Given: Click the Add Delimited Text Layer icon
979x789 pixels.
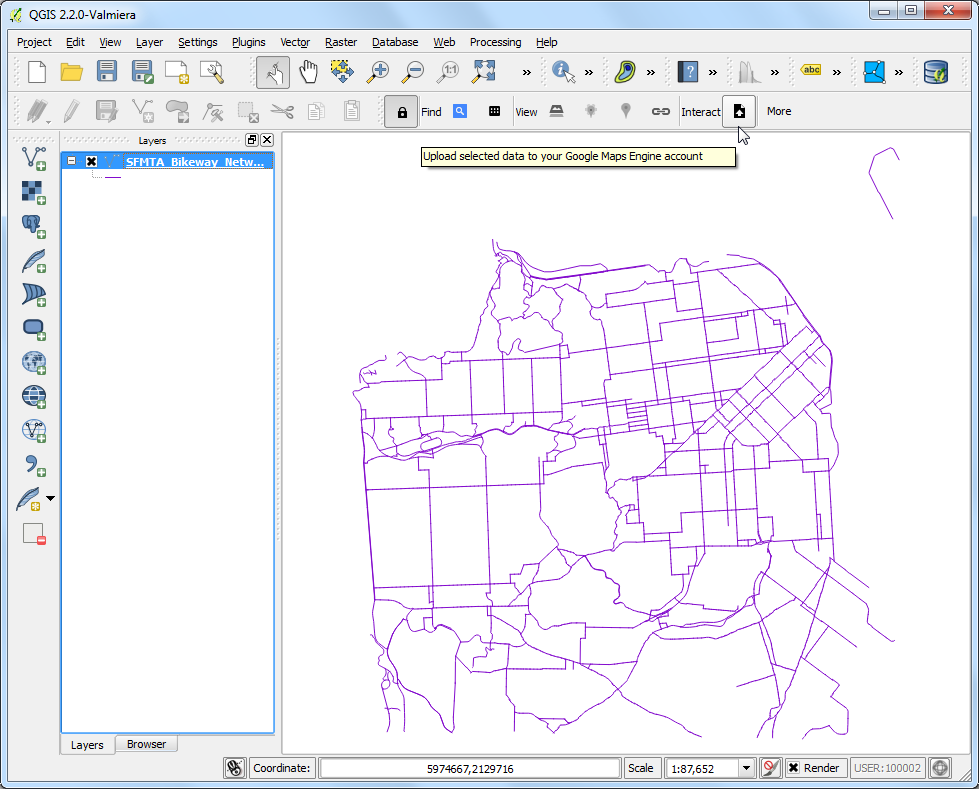Looking at the screenshot, I should pyautogui.click(x=34, y=465).
